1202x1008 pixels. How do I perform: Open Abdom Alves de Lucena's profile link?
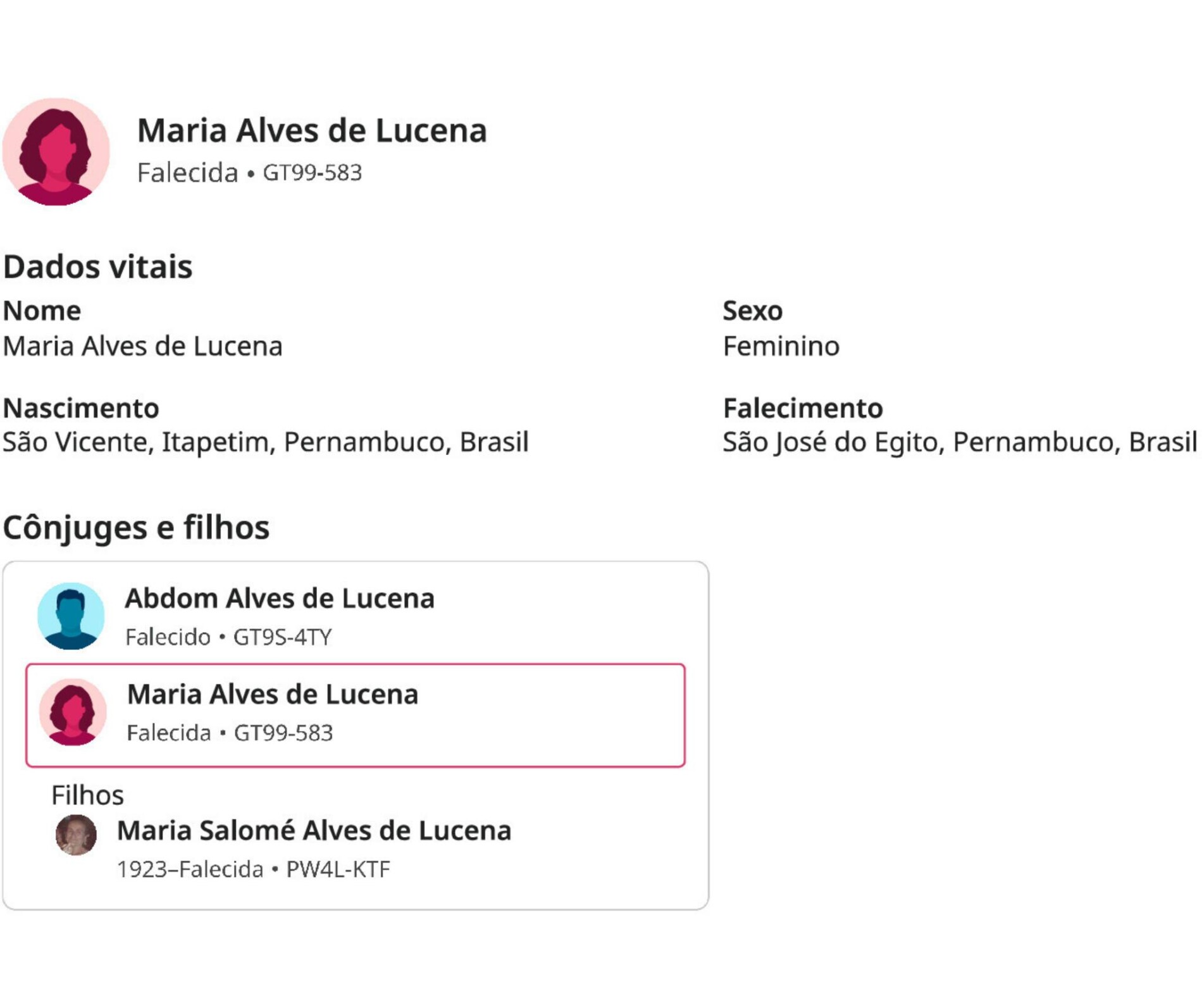click(279, 599)
